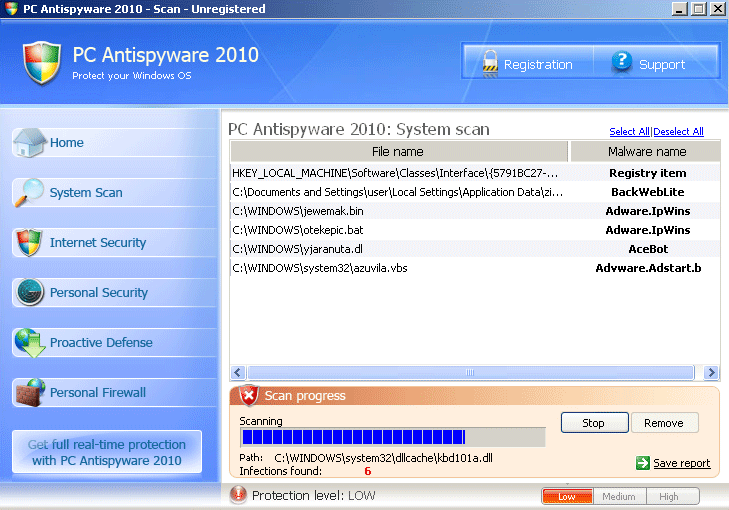729x510 pixels.
Task: Sort by Malware name column header
Action: pyautogui.click(x=646, y=152)
